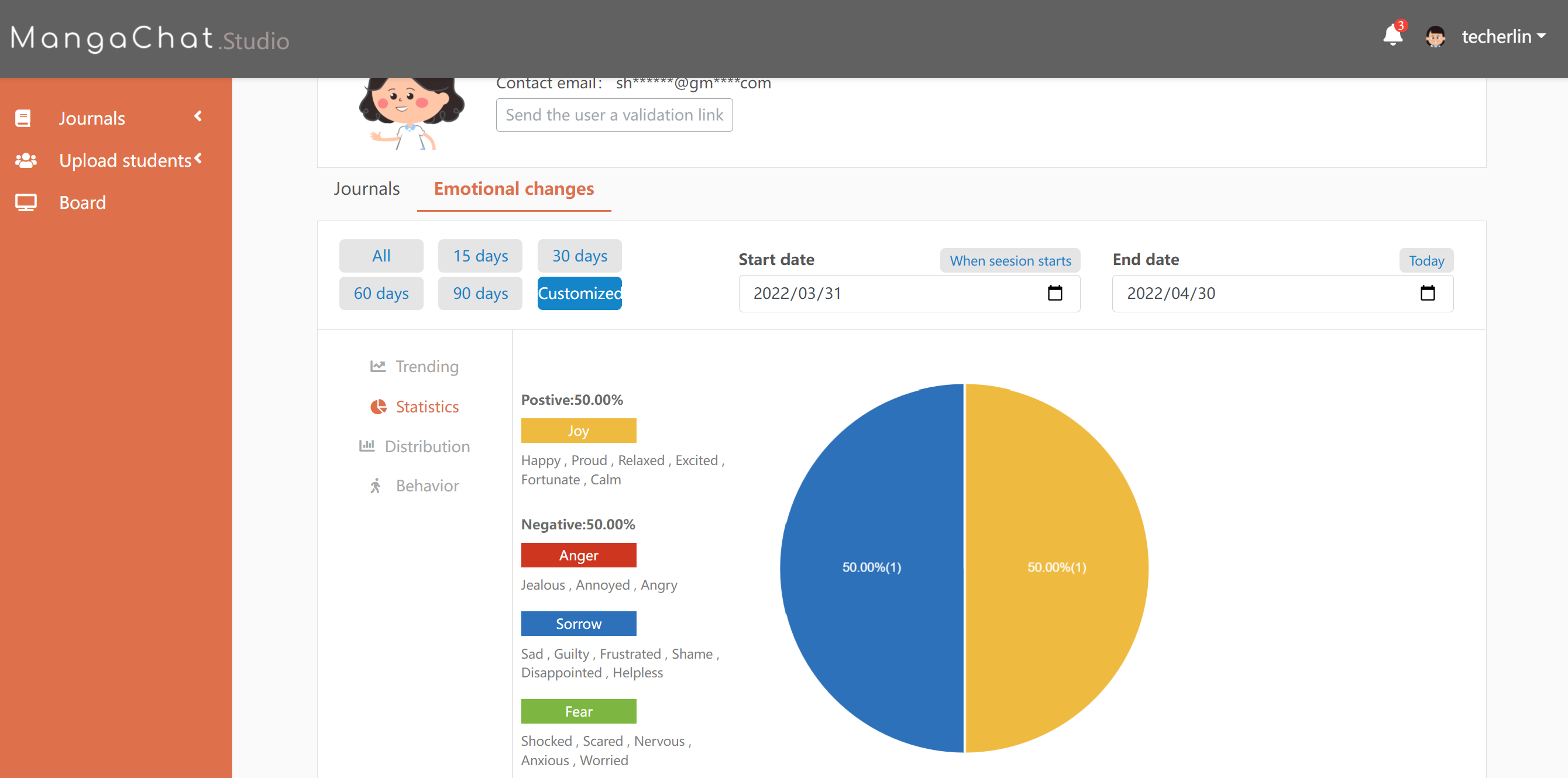The width and height of the screenshot is (1568, 778).
Task: Open Upload students in the sidebar
Action: pos(125,160)
